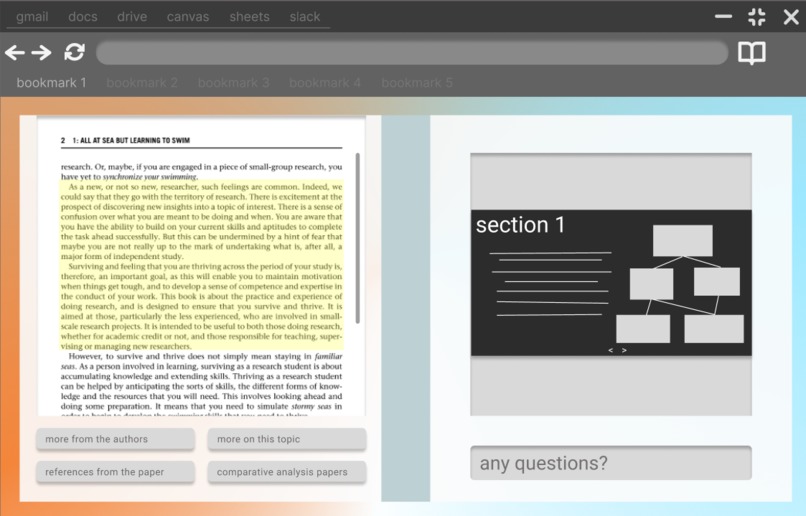Switch to the slack tab
The image size is (806, 516).
point(305,17)
